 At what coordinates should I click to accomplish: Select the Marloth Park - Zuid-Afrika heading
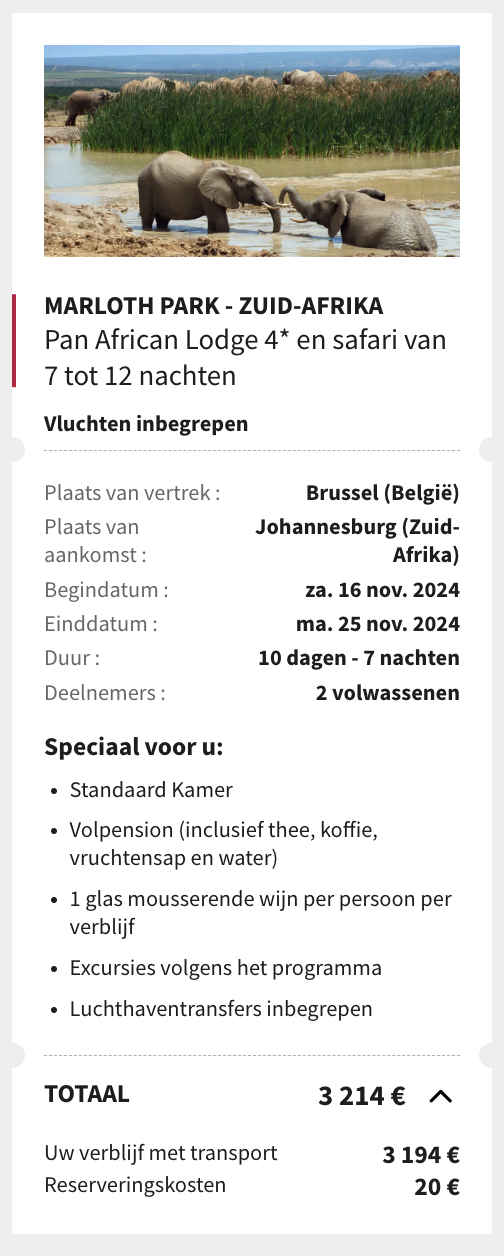pyautogui.click(x=214, y=306)
